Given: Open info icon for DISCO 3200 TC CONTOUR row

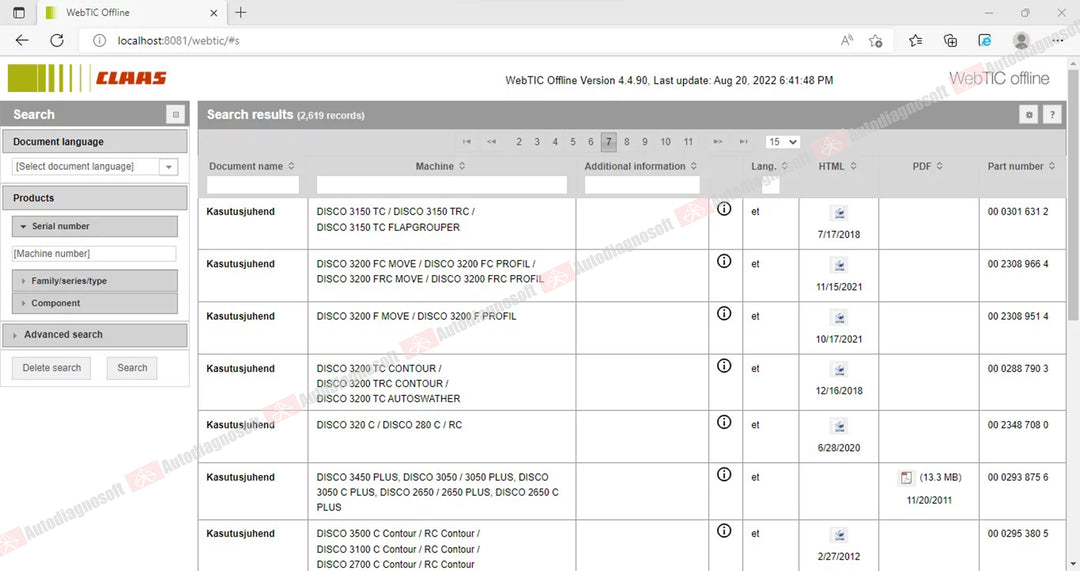Looking at the screenshot, I should tap(724, 366).
